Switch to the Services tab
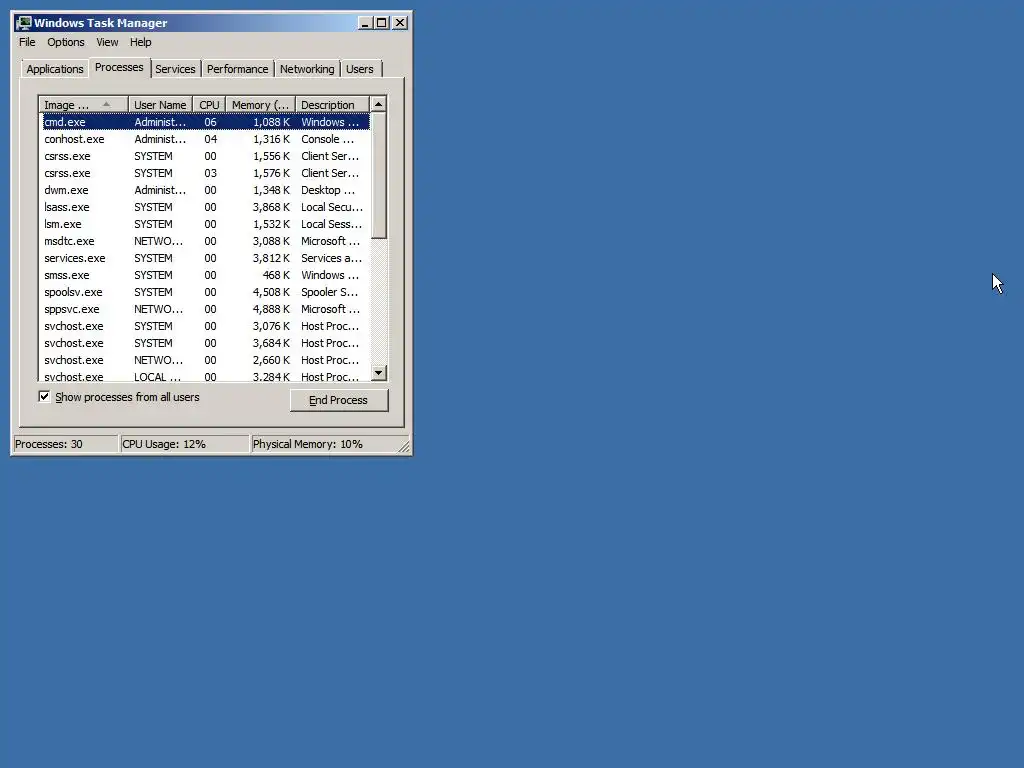 point(175,69)
